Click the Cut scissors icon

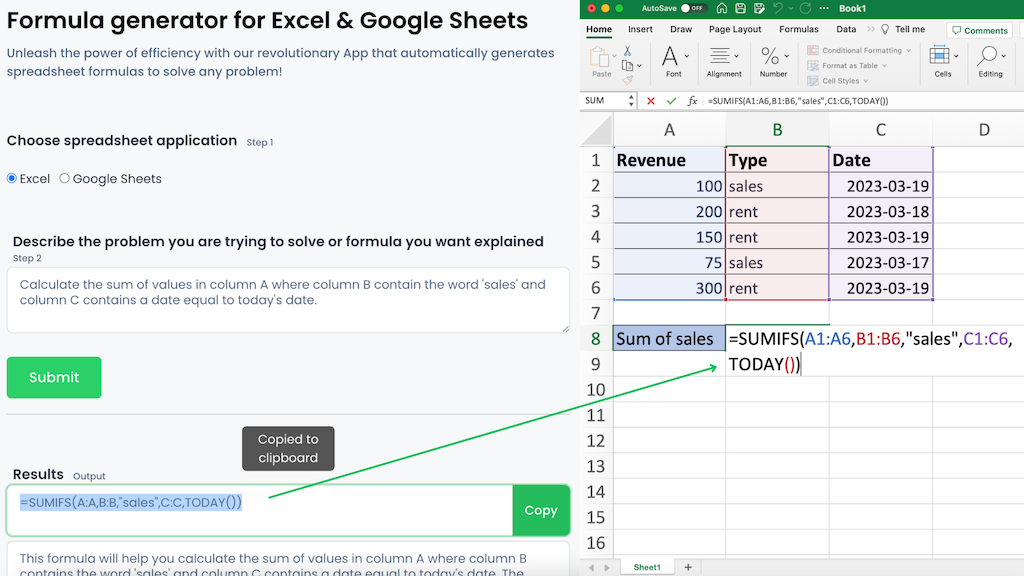coord(628,50)
